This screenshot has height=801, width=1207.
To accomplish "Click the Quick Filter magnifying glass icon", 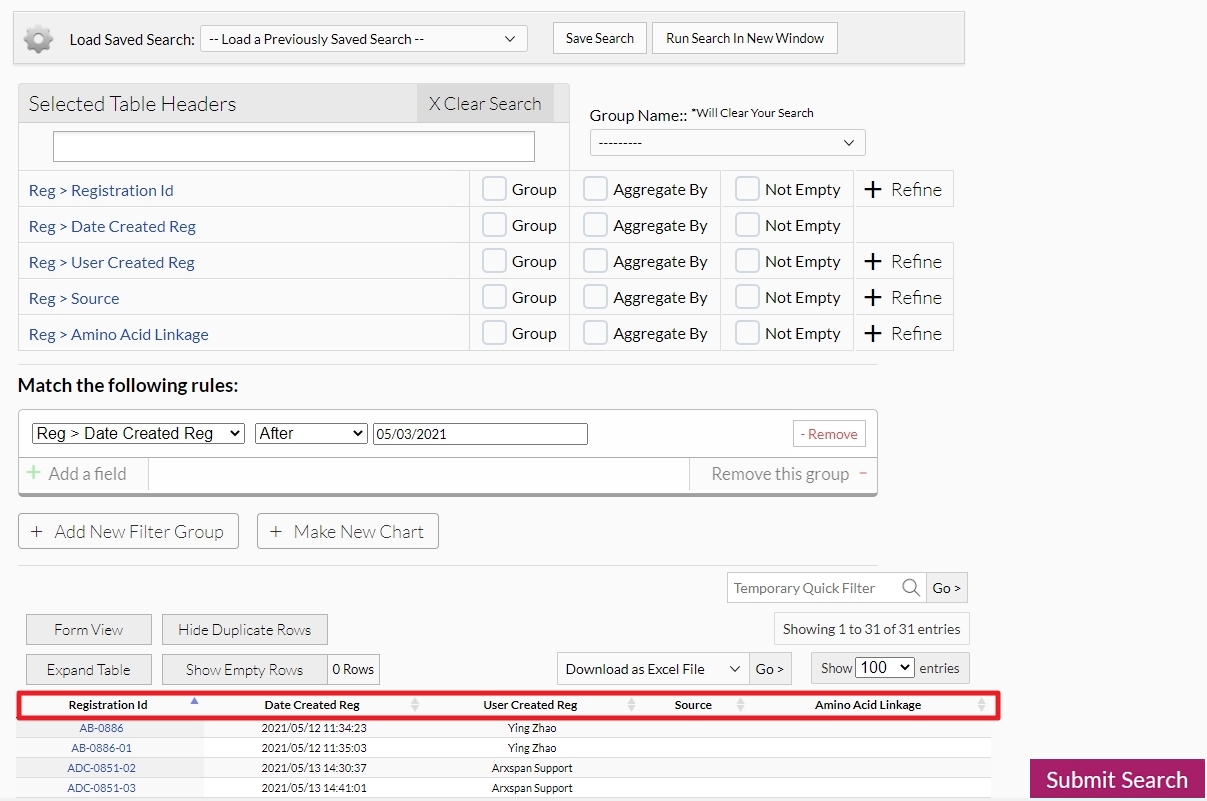I will [910, 588].
